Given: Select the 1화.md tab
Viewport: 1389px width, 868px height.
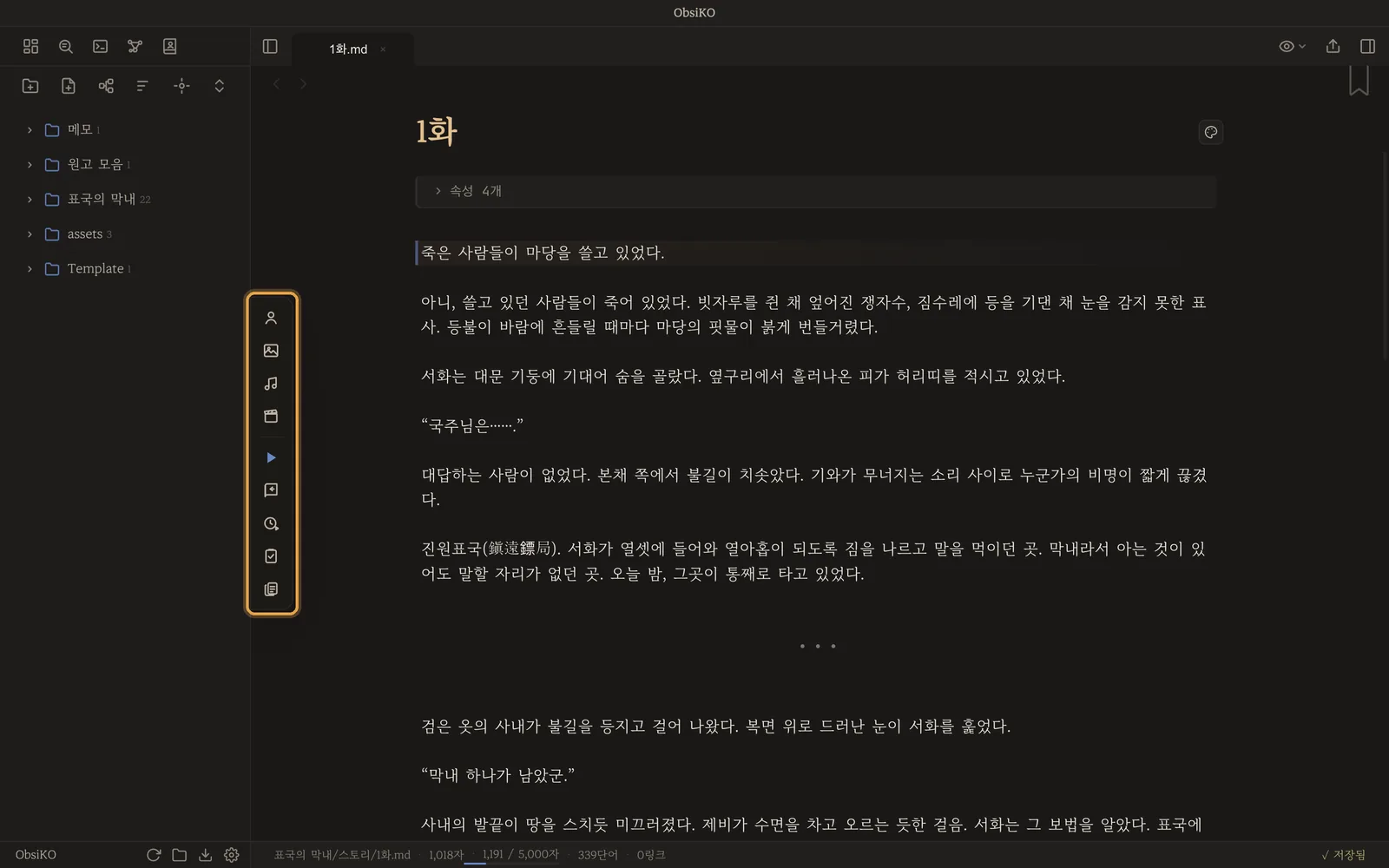Looking at the screenshot, I should tap(348, 49).
